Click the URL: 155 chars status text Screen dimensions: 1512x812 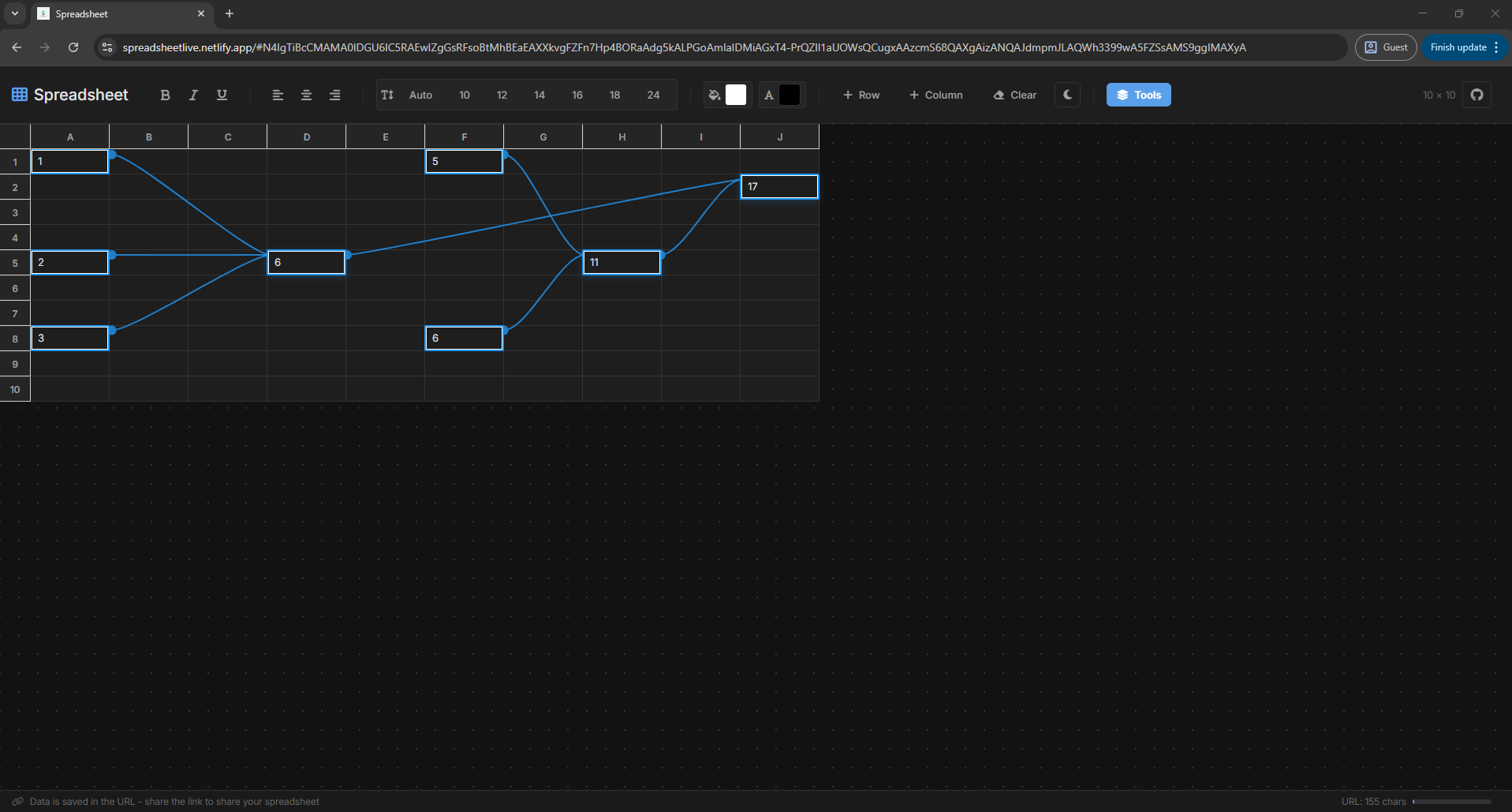click(1373, 802)
